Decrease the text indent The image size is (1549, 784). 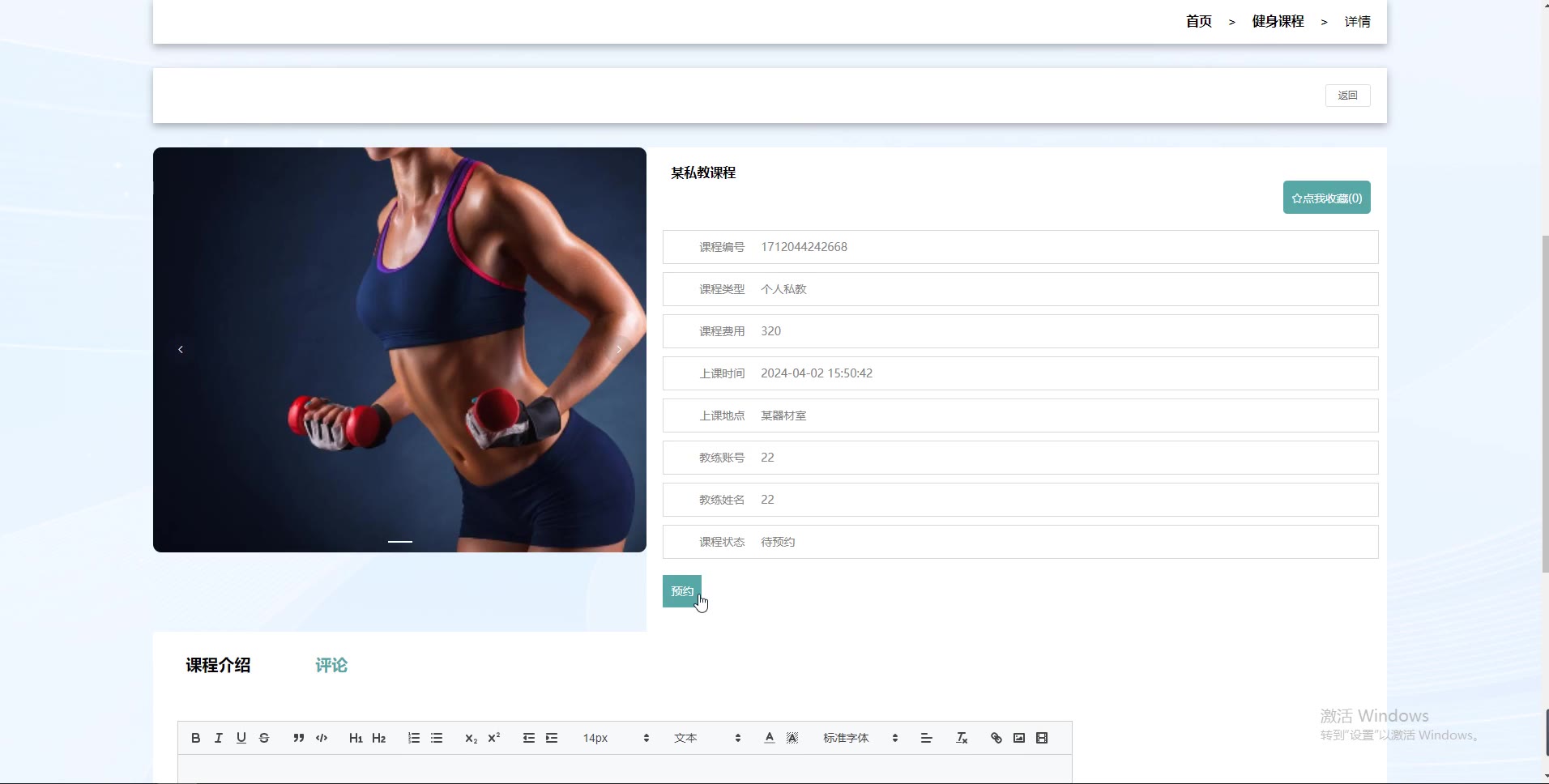point(529,738)
